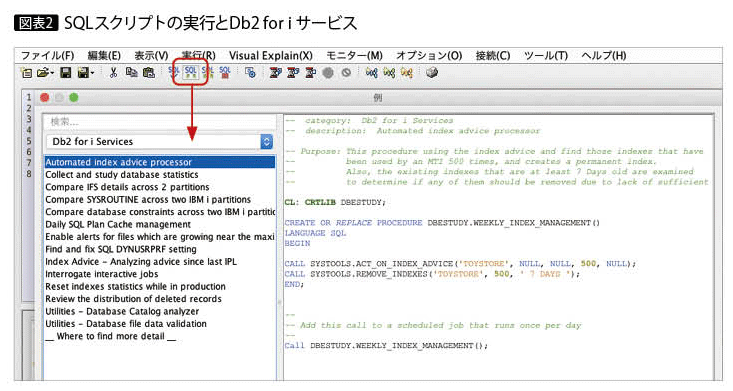Select Reset indexes statistics while in production
The image size is (733, 391).
(159, 287)
